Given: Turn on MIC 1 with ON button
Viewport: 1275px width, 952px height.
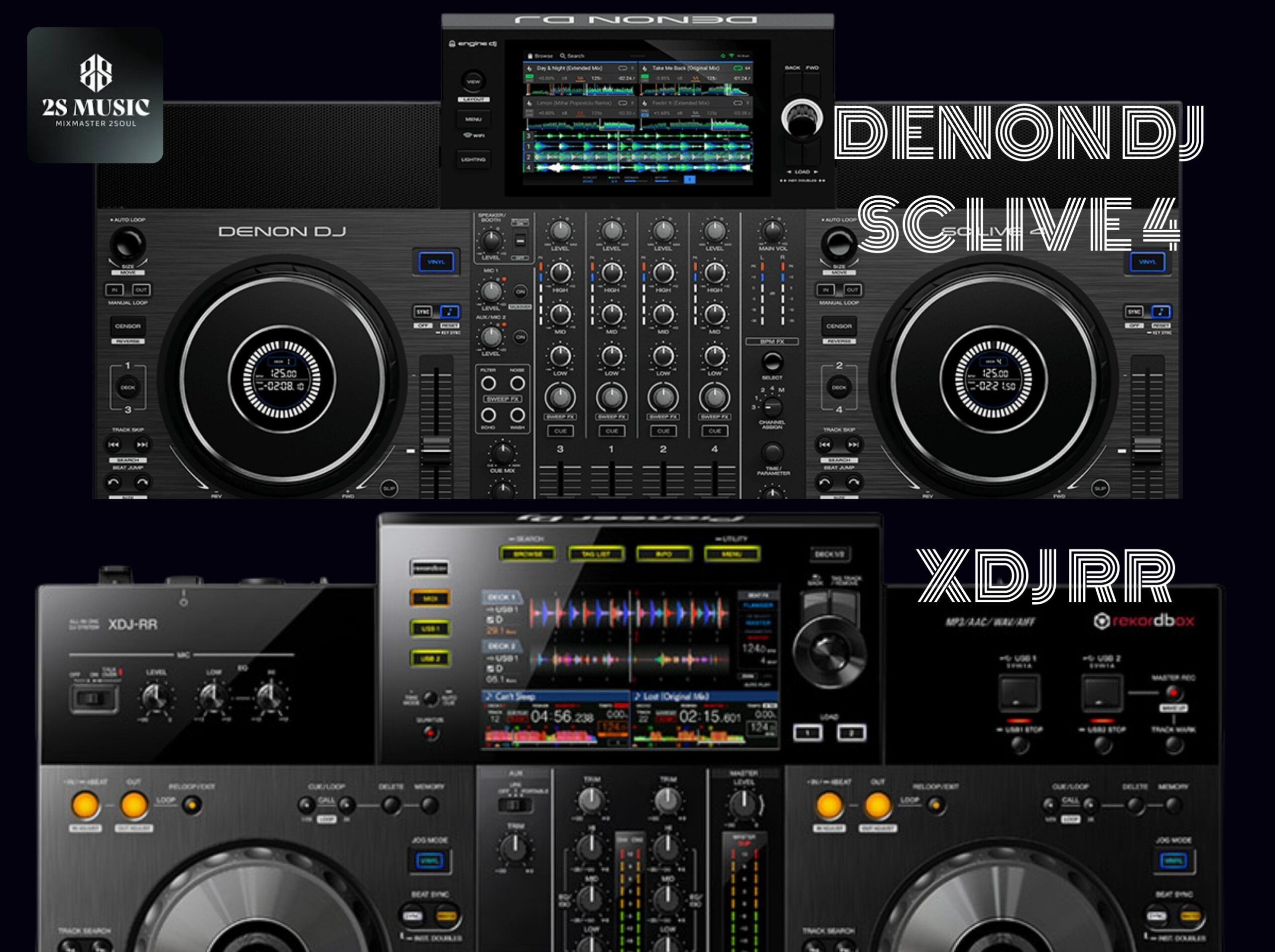Looking at the screenshot, I should tap(520, 291).
